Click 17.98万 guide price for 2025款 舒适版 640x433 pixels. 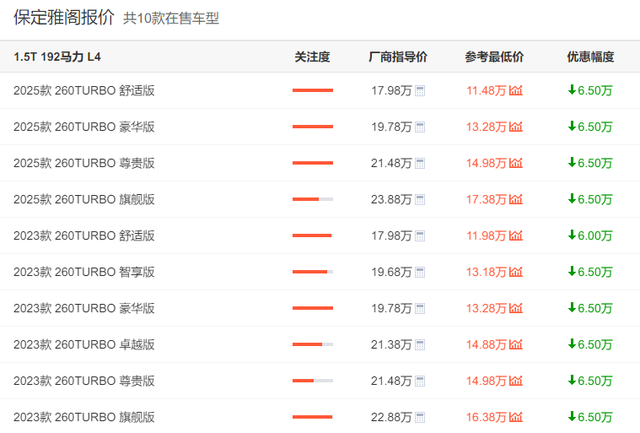tap(391, 91)
